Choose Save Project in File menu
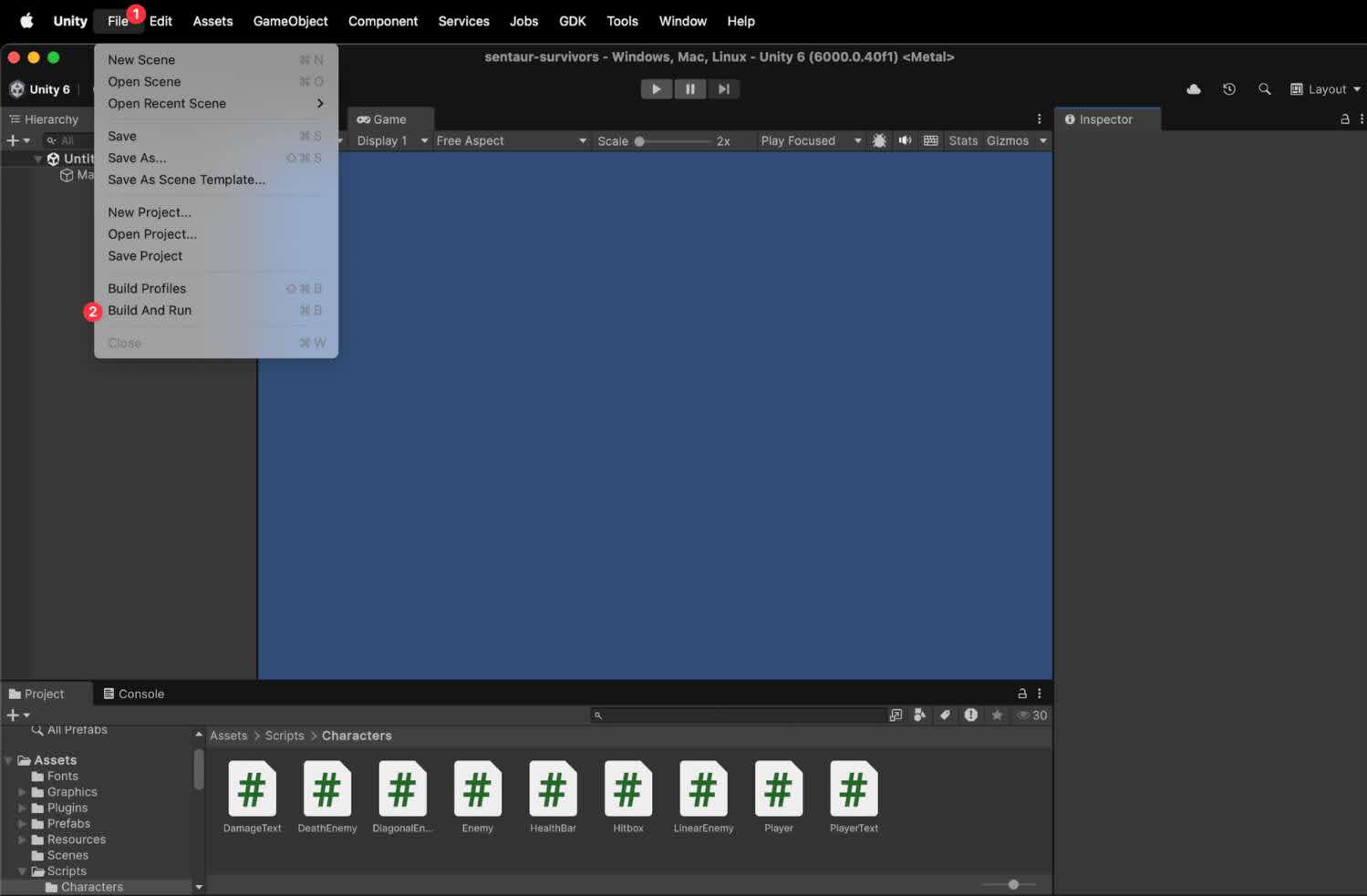 pyautogui.click(x=216, y=256)
